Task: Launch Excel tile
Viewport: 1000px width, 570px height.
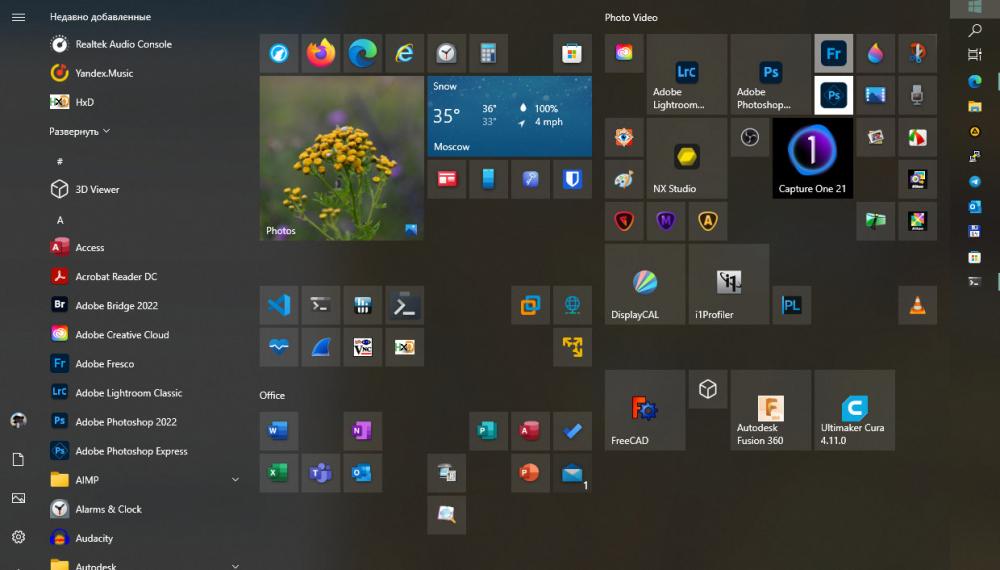Action: coord(279,472)
